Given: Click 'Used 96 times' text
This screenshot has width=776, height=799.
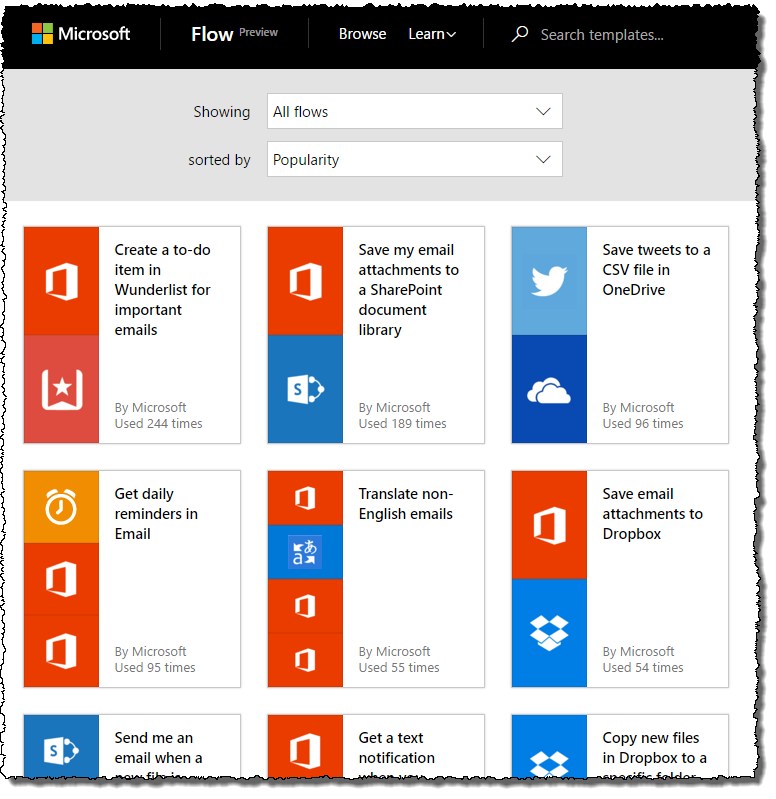Looking at the screenshot, I should click(x=643, y=423).
